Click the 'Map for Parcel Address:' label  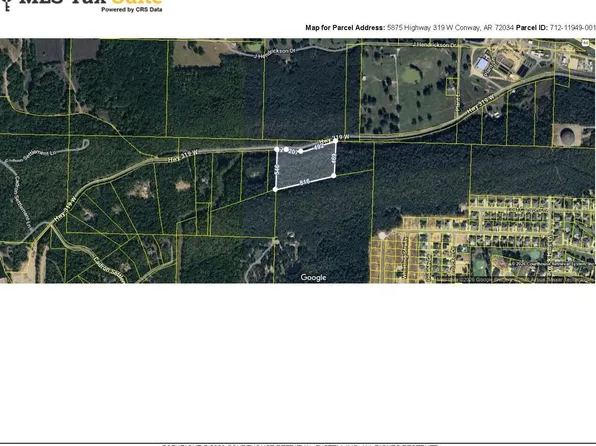point(345,28)
